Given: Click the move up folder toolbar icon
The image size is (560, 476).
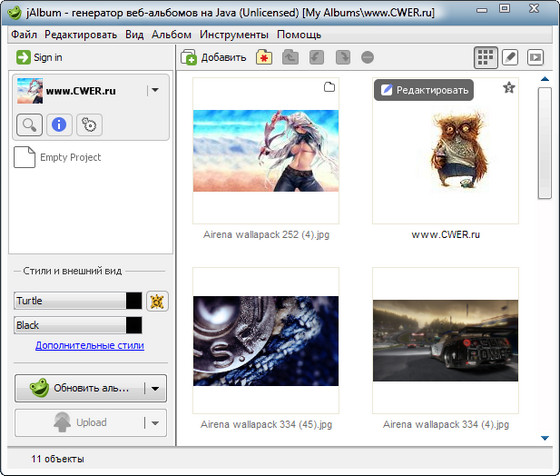Looking at the screenshot, I should (290, 57).
